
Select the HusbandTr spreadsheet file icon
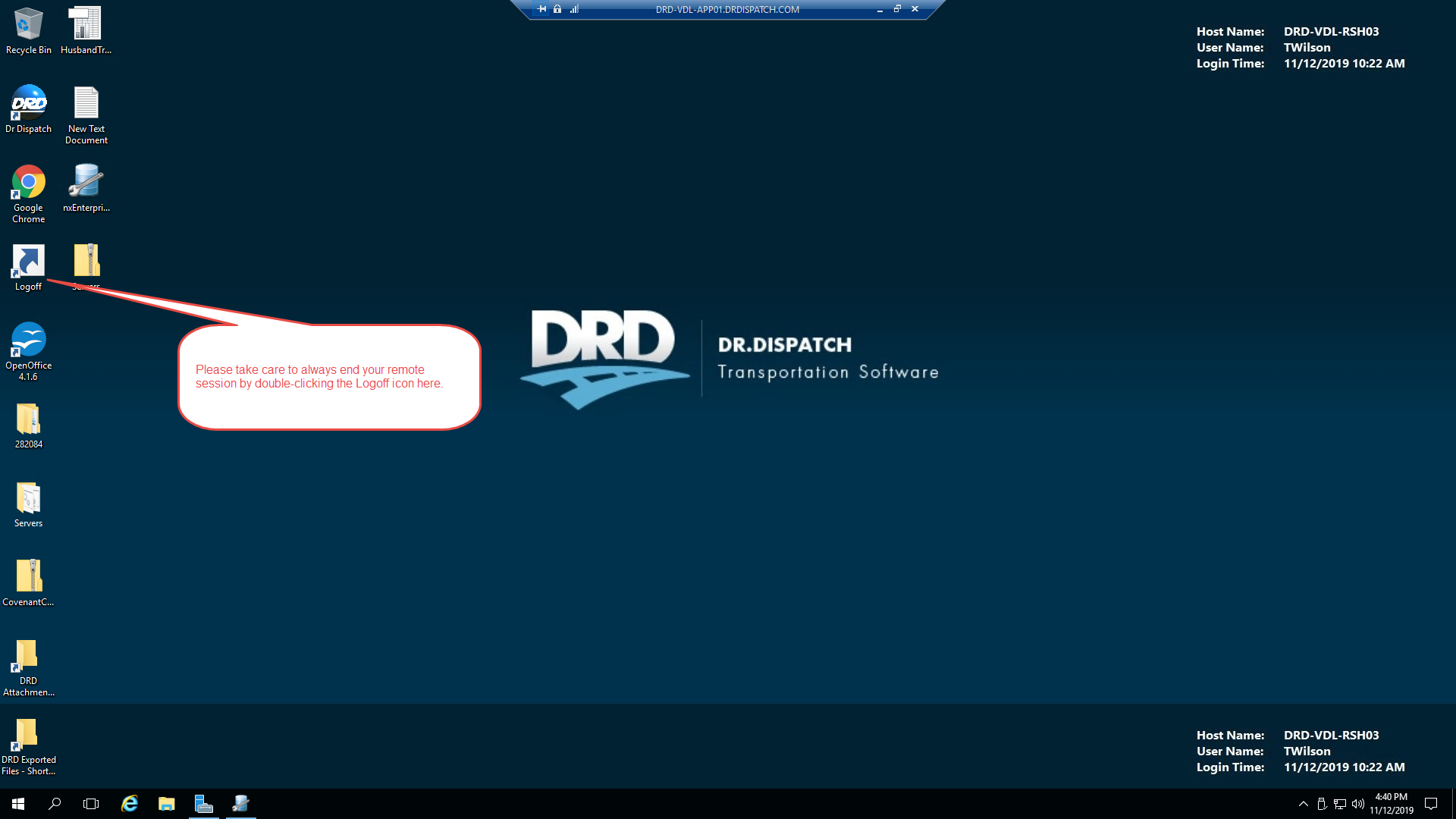(86, 24)
